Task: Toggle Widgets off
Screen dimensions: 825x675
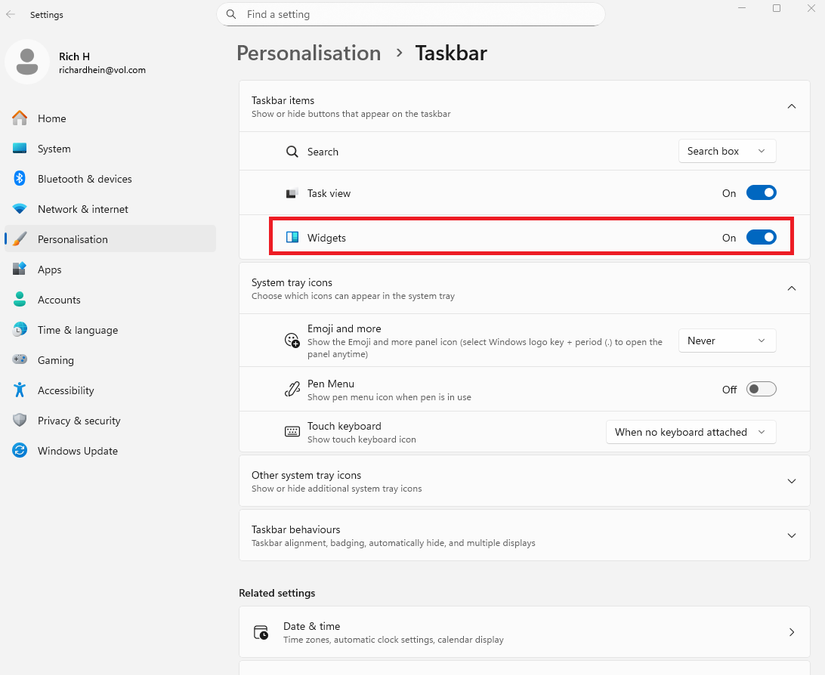Action: click(x=761, y=237)
